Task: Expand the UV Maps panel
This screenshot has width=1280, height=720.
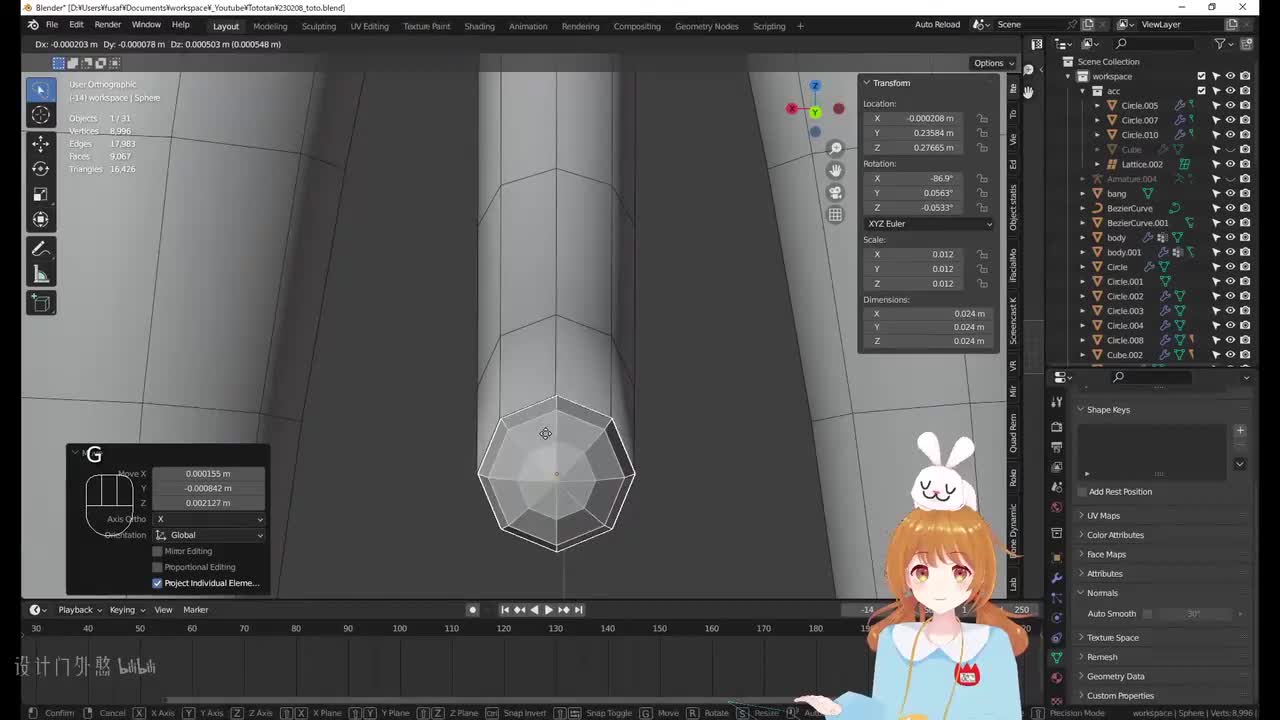Action: 1103,516
